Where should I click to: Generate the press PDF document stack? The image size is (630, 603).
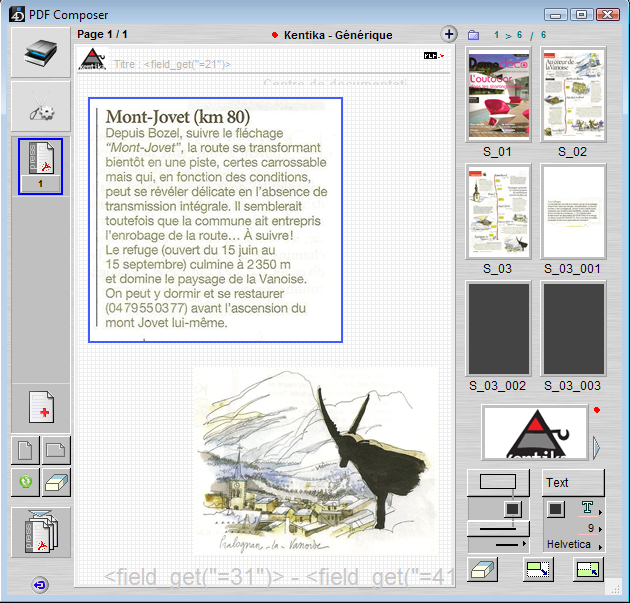tap(41, 532)
